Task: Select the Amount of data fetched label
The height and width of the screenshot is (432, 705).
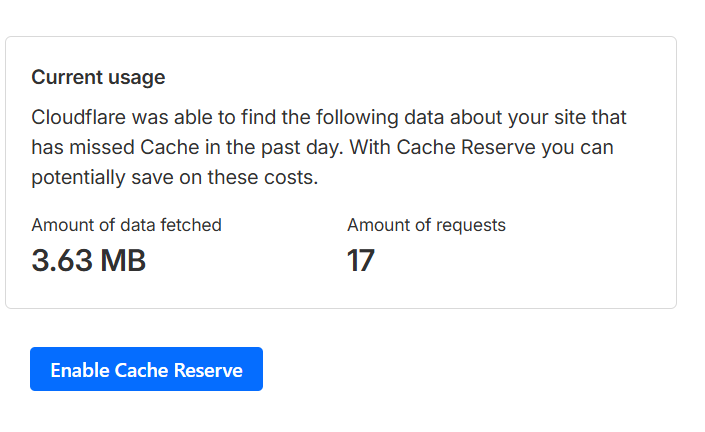Action: pos(126,225)
